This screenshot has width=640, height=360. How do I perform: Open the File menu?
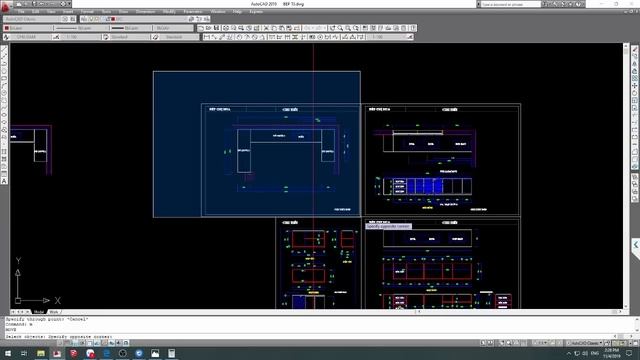coord(21,11)
